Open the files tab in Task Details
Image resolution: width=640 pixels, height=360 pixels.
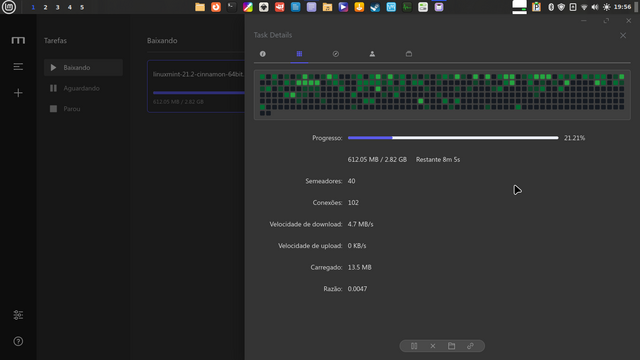(x=409, y=54)
